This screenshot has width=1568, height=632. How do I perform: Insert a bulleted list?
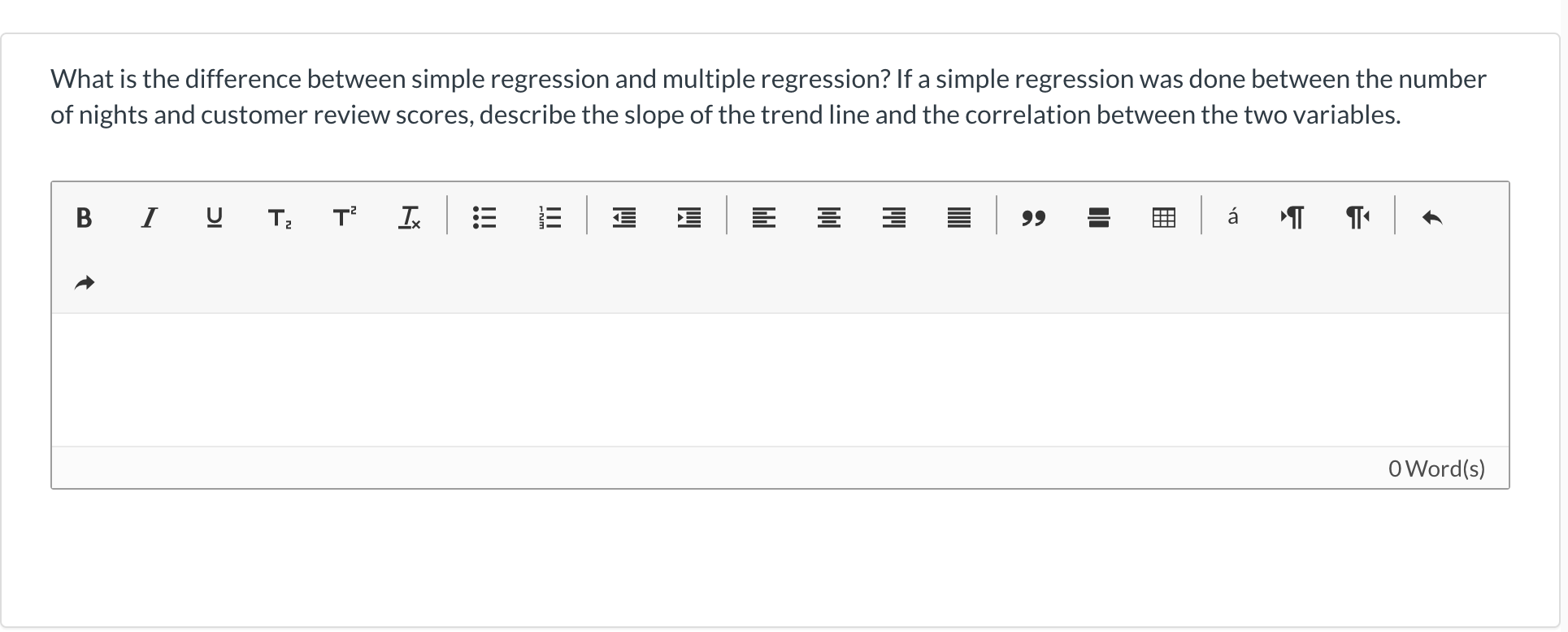[x=484, y=217]
